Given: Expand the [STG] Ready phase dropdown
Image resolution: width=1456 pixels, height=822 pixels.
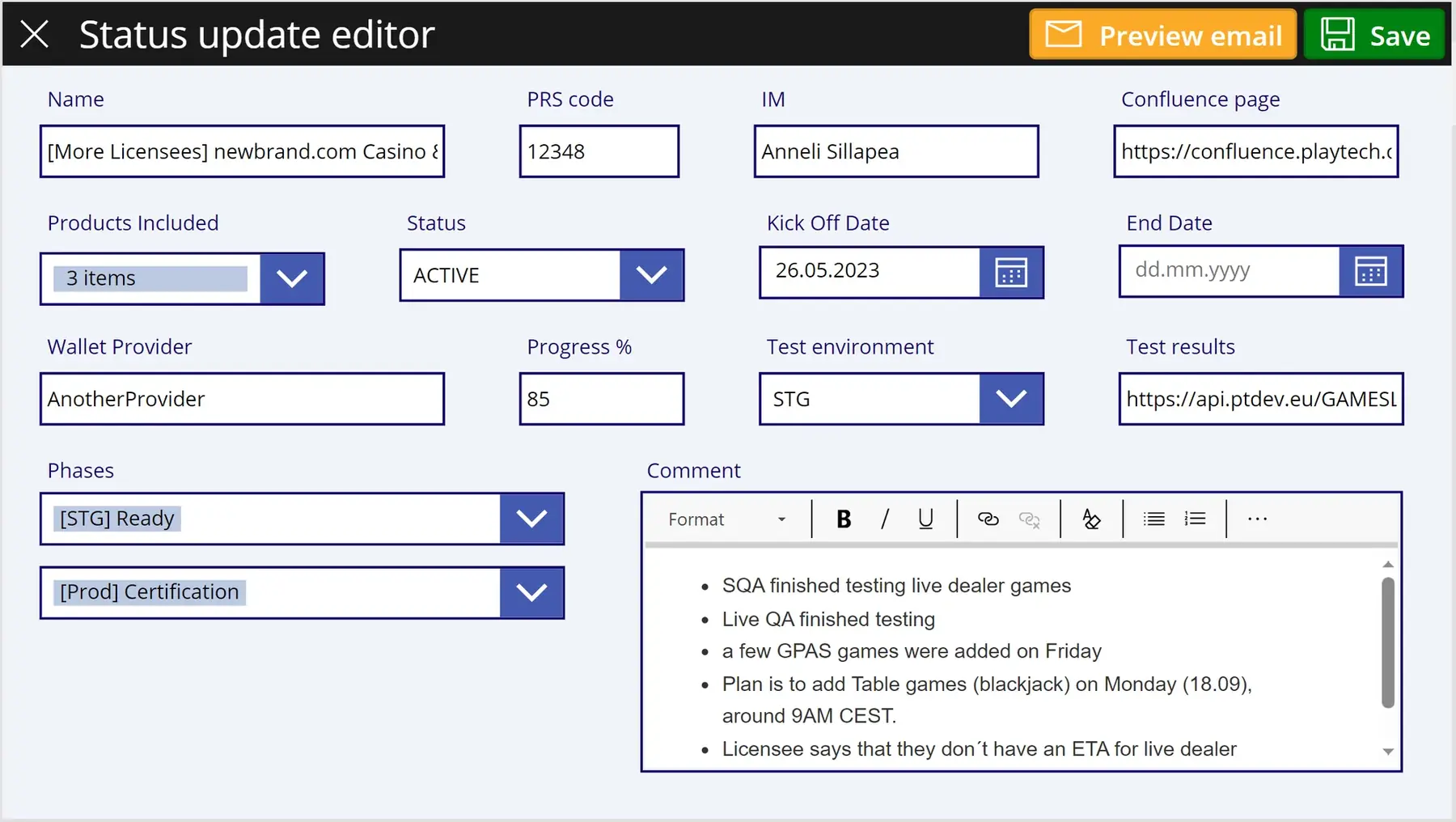Looking at the screenshot, I should (531, 519).
